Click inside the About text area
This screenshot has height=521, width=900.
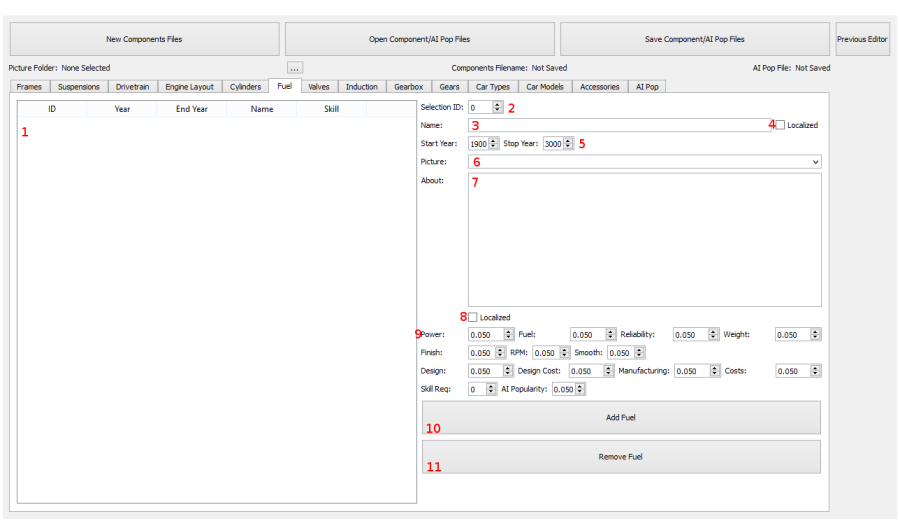click(x=644, y=240)
